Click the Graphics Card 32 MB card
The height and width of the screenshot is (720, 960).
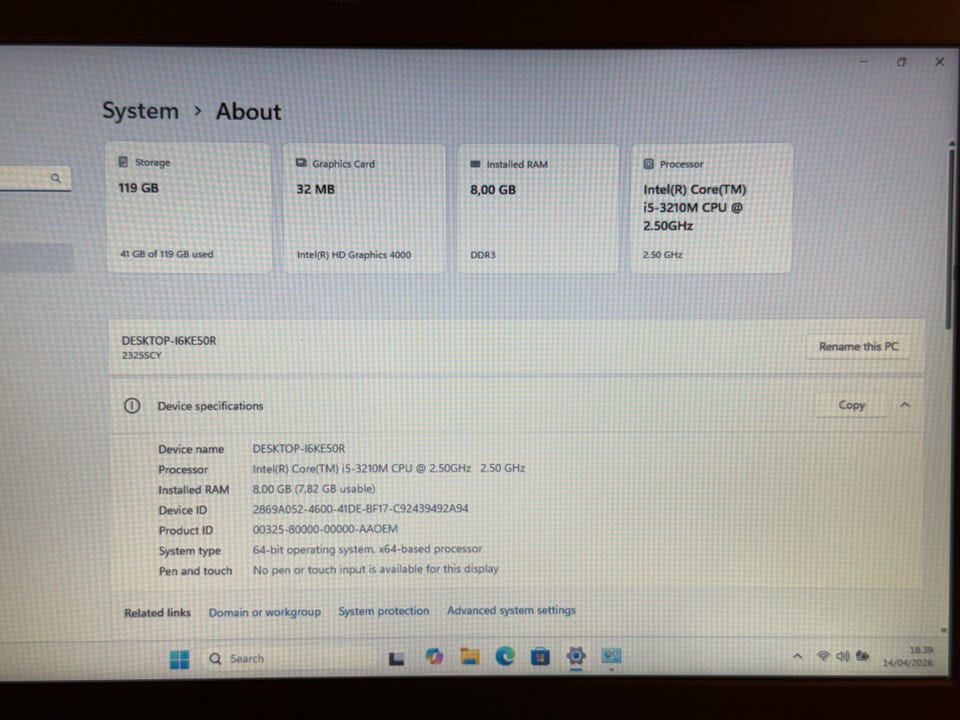364,208
